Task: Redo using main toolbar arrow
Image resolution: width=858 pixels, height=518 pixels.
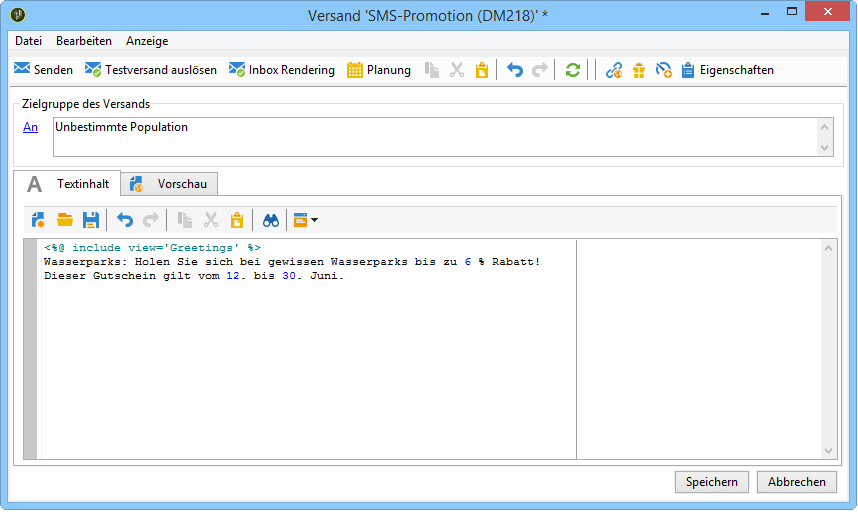Action: 540,70
